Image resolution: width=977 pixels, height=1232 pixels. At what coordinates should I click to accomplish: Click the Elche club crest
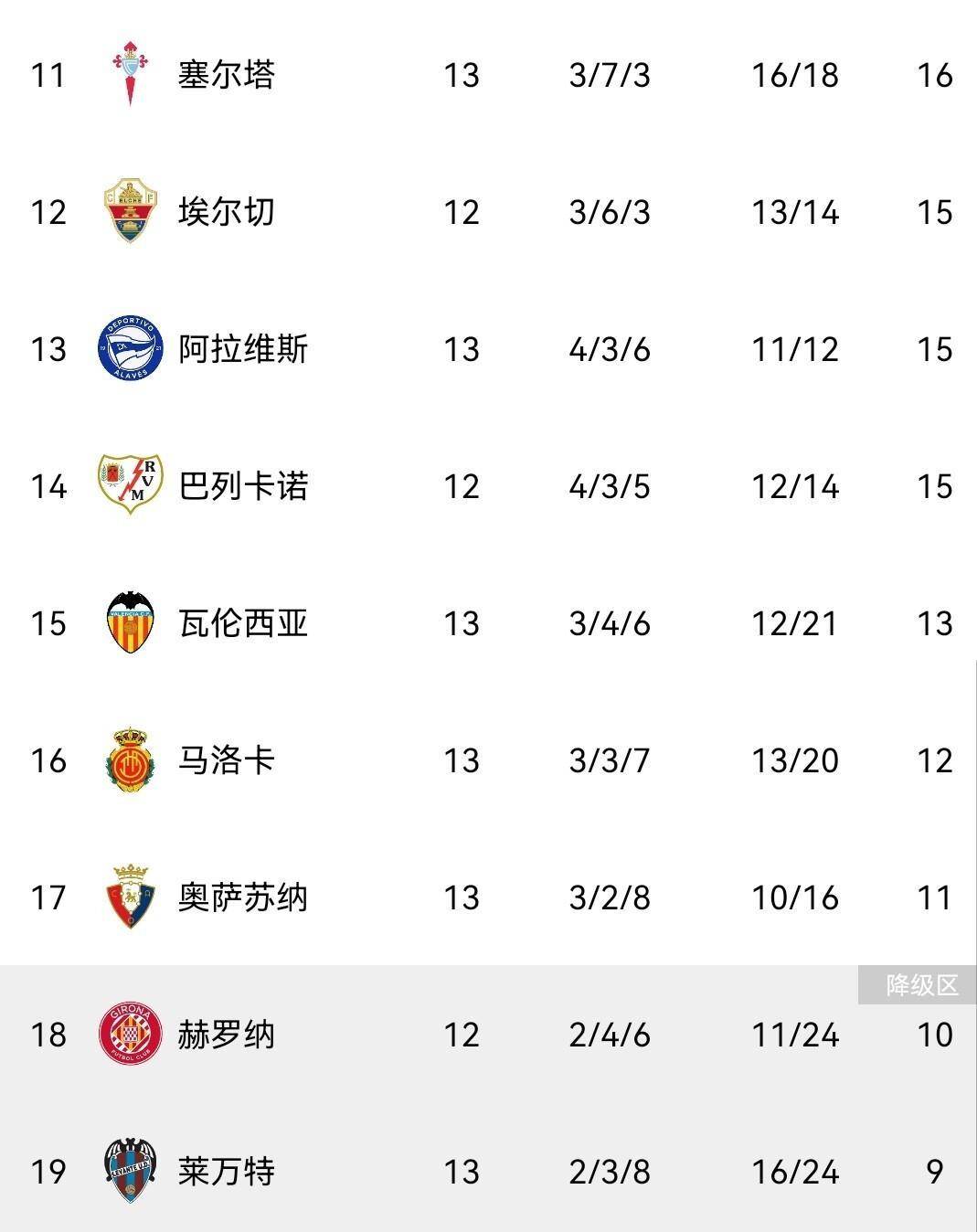pyautogui.click(x=130, y=211)
